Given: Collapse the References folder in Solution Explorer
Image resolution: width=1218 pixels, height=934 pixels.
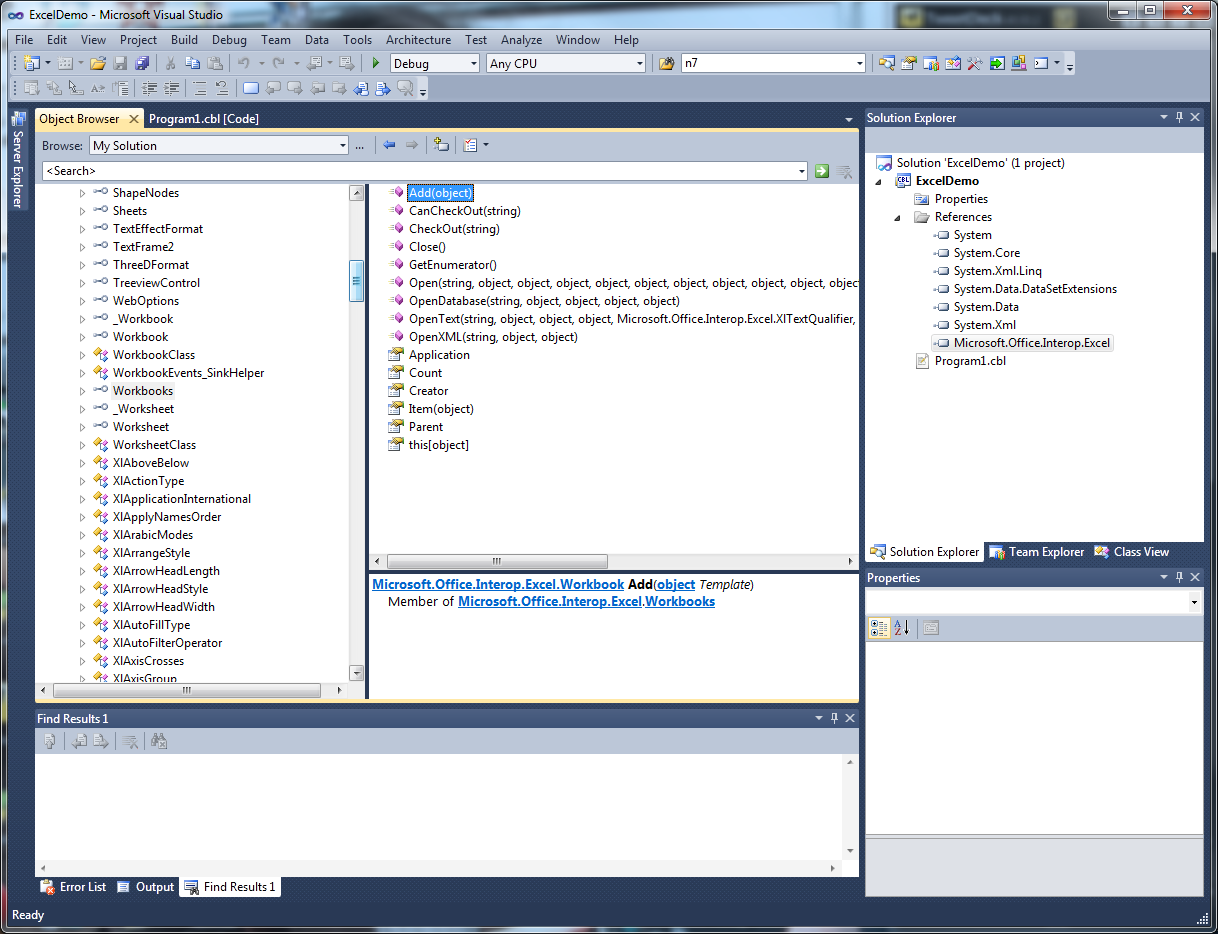Looking at the screenshot, I should tap(897, 217).
